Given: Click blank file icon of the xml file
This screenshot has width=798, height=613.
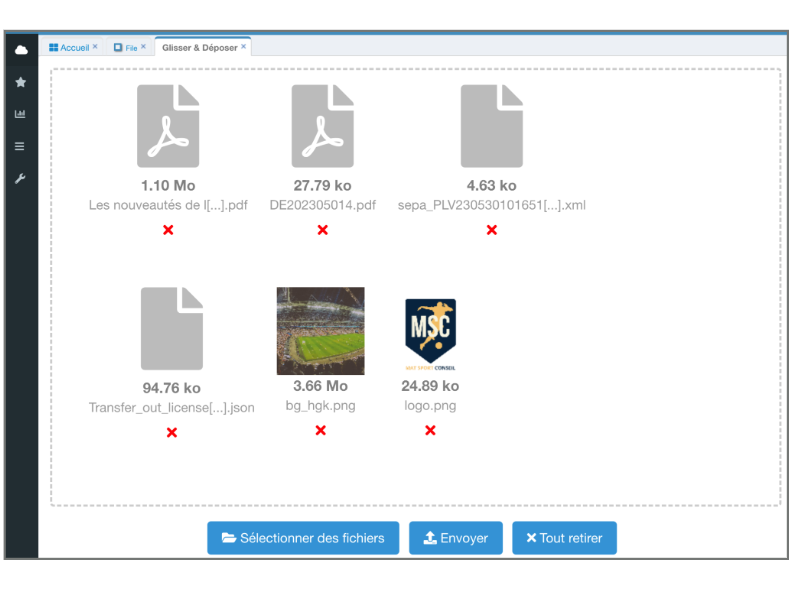Looking at the screenshot, I should coord(492,126).
